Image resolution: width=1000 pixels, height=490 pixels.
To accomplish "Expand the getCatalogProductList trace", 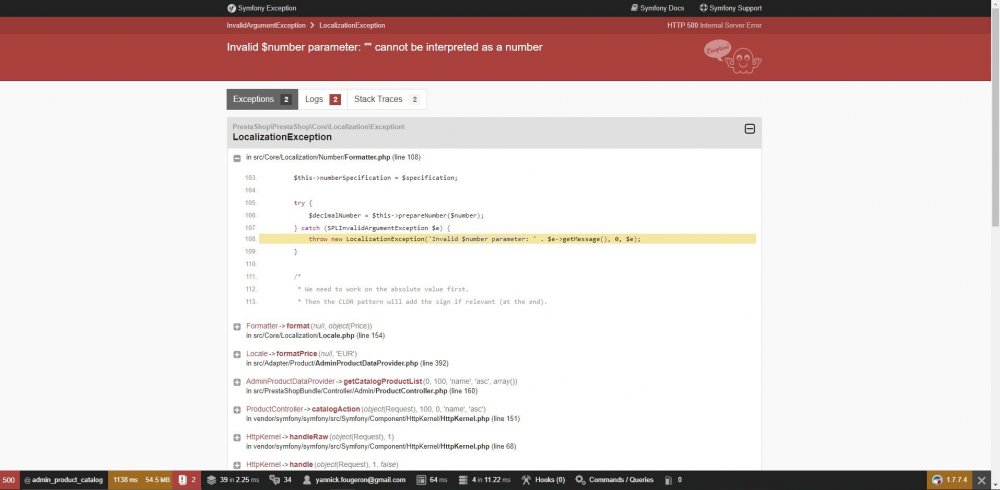I will click(237, 382).
